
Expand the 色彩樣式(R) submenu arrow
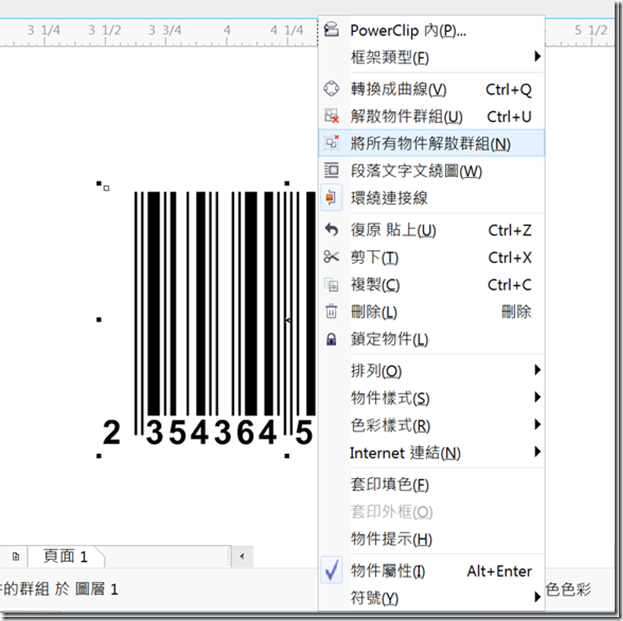537,424
